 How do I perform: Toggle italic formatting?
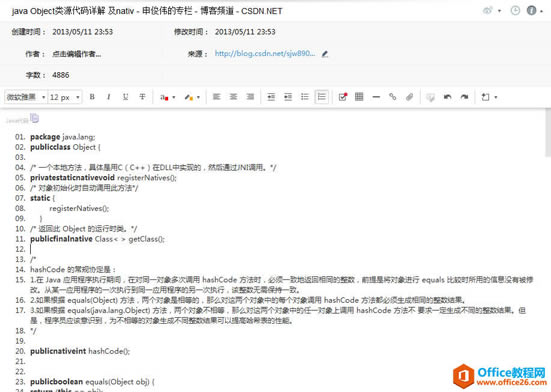(109, 97)
